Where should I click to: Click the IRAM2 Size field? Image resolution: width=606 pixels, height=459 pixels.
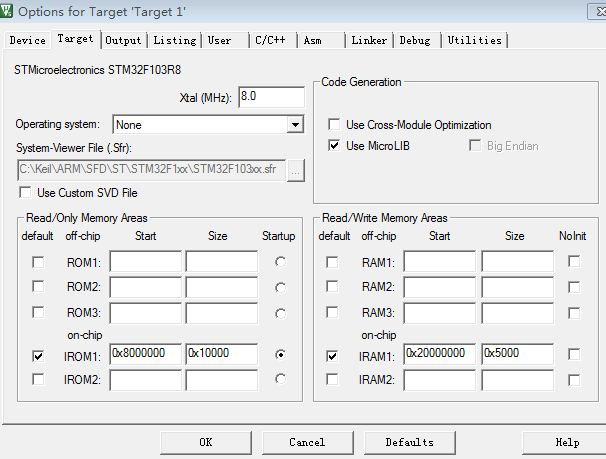pyautogui.click(x=517, y=380)
